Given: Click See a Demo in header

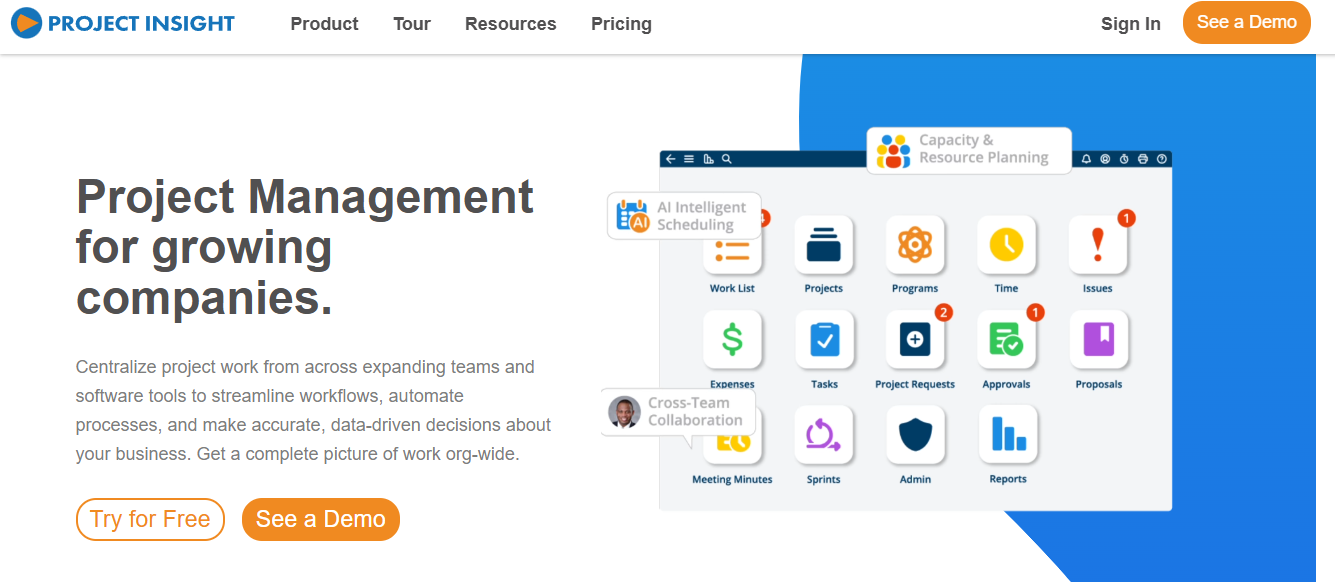Looking at the screenshot, I should tap(1247, 22).
